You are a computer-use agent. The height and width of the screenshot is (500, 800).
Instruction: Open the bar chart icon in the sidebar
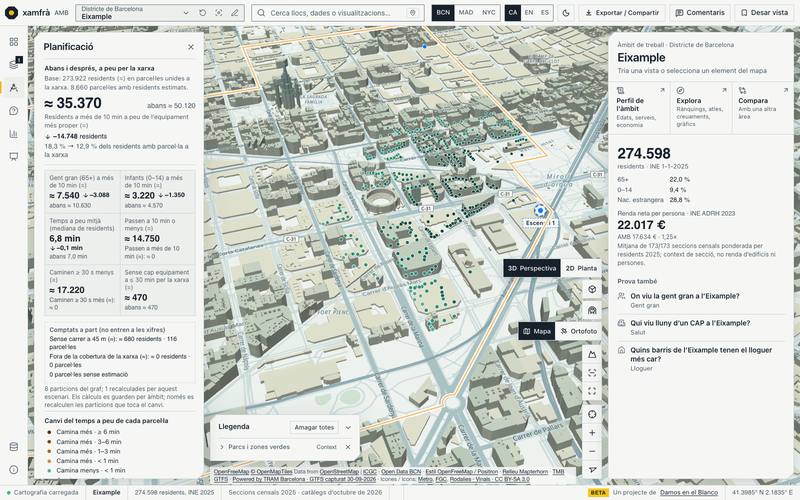[14, 134]
